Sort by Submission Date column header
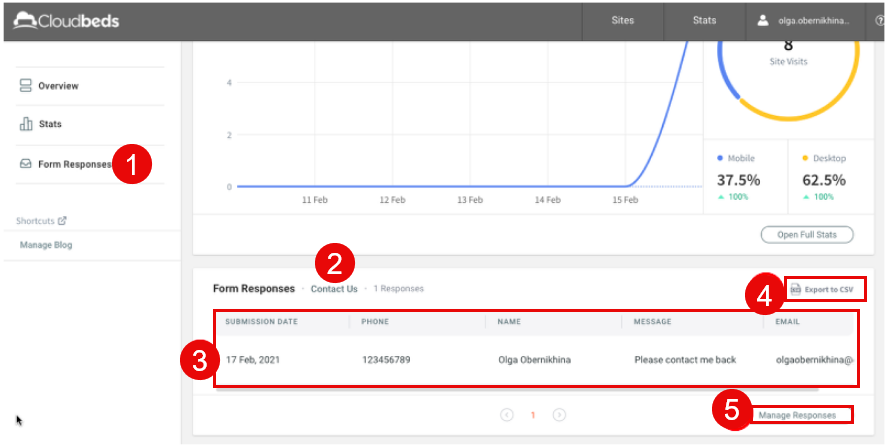Image resolution: width=889 pixels, height=446 pixels. [261, 322]
